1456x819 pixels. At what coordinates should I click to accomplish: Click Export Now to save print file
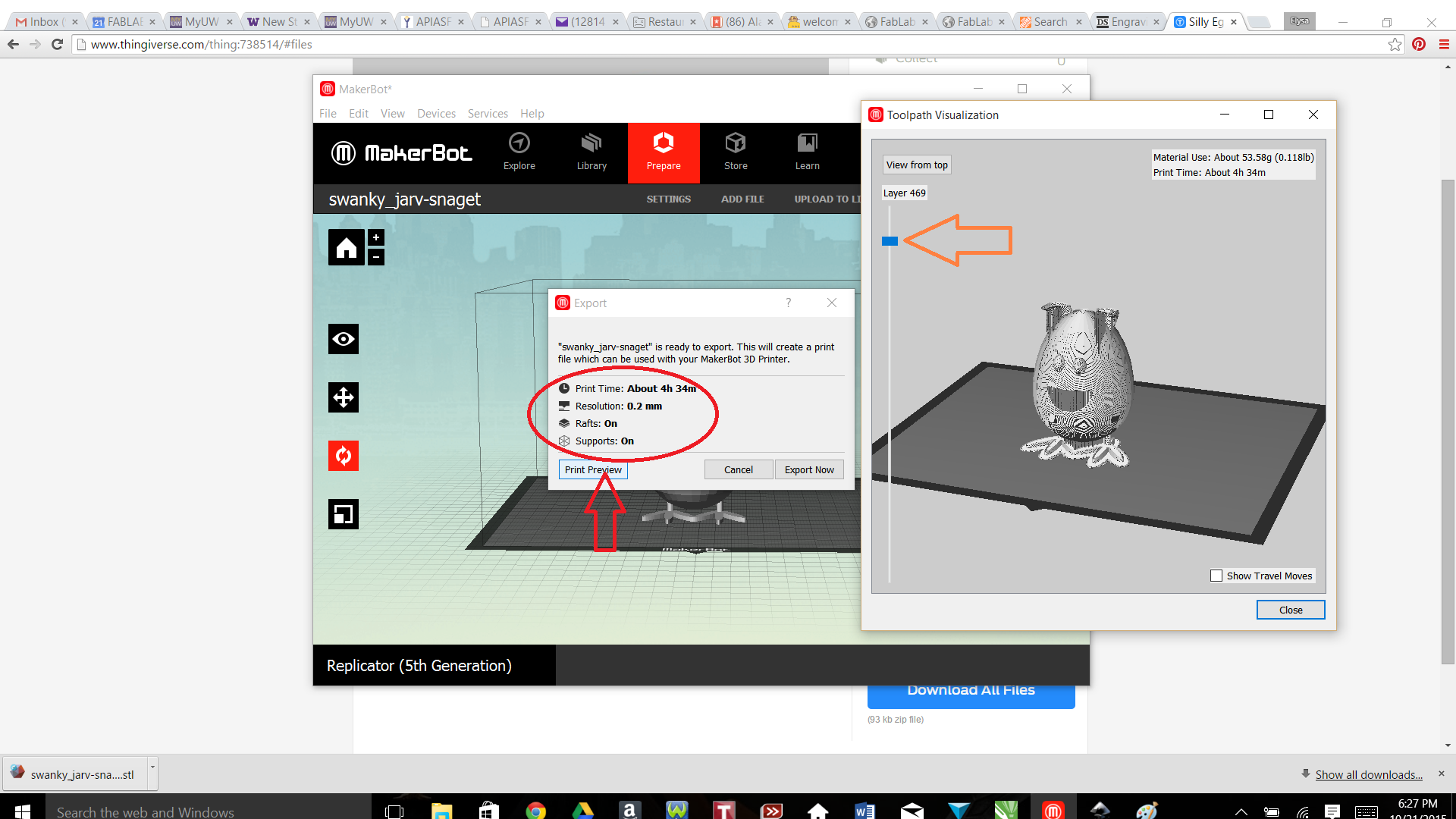809,469
